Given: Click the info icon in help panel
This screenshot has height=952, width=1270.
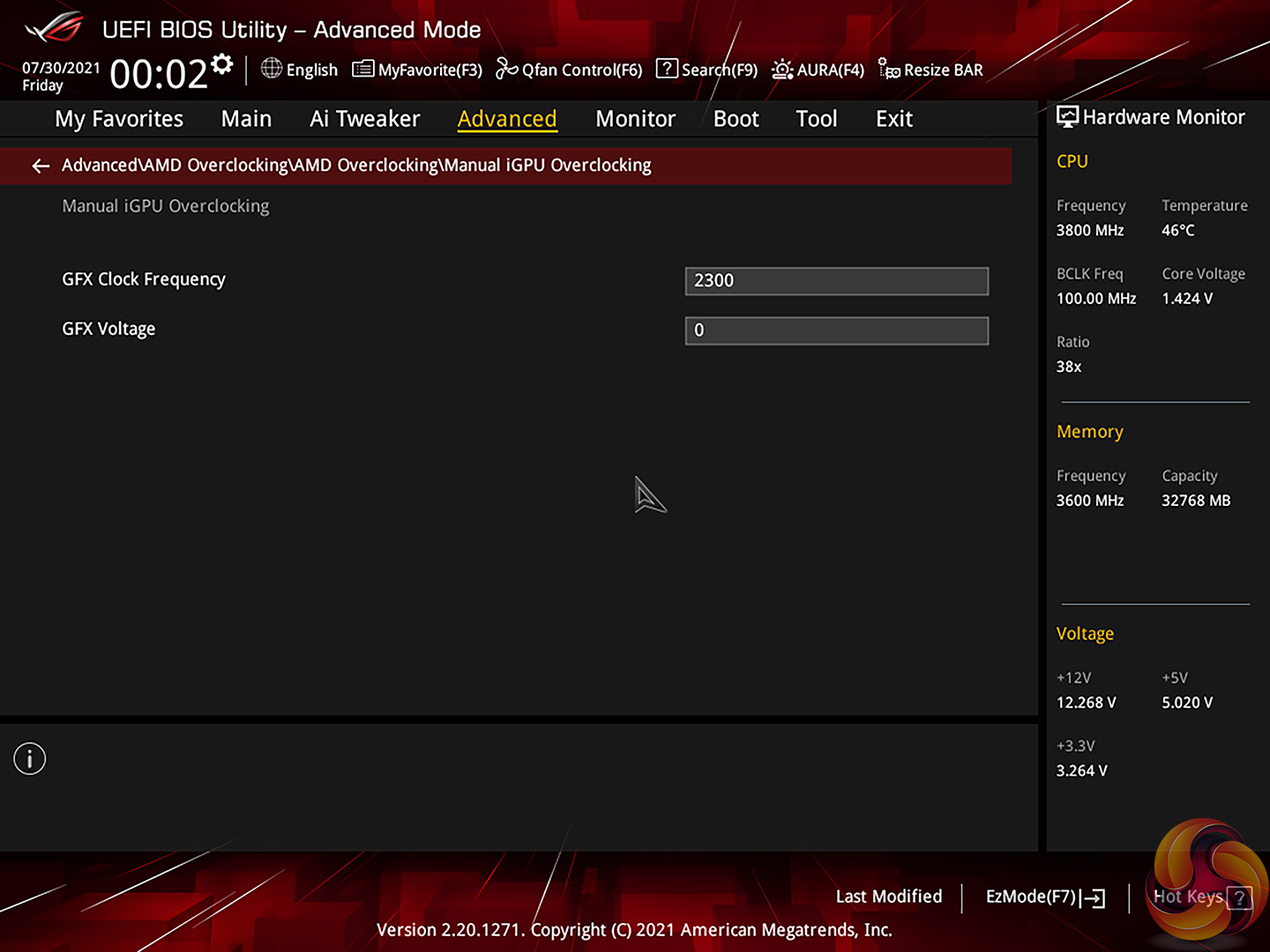Looking at the screenshot, I should click(30, 759).
